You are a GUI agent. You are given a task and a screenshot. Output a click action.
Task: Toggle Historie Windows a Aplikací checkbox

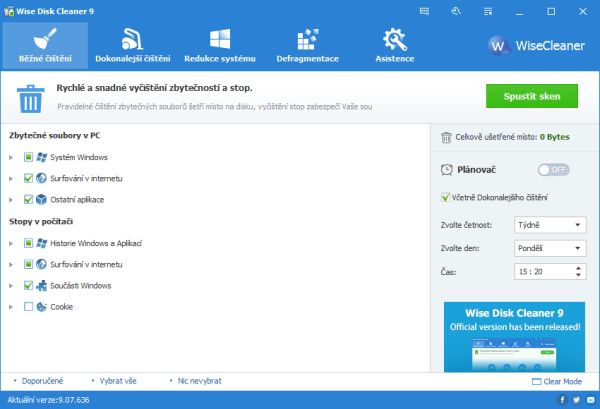pos(28,243)
